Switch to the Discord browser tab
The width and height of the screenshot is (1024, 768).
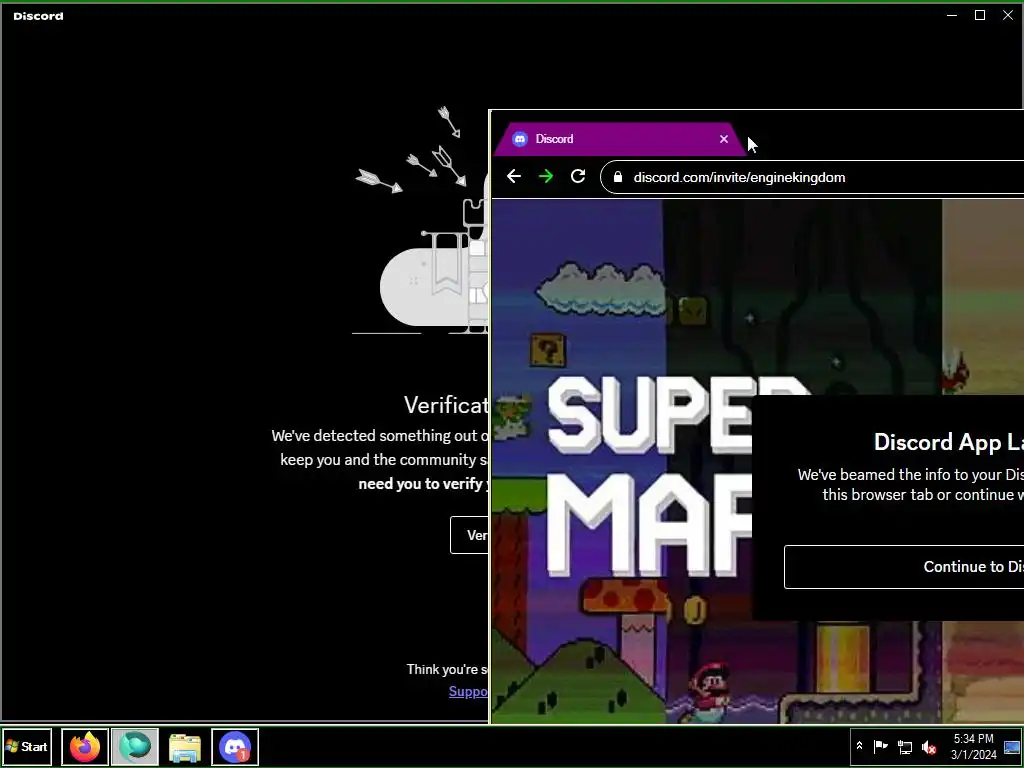point(618,139)
